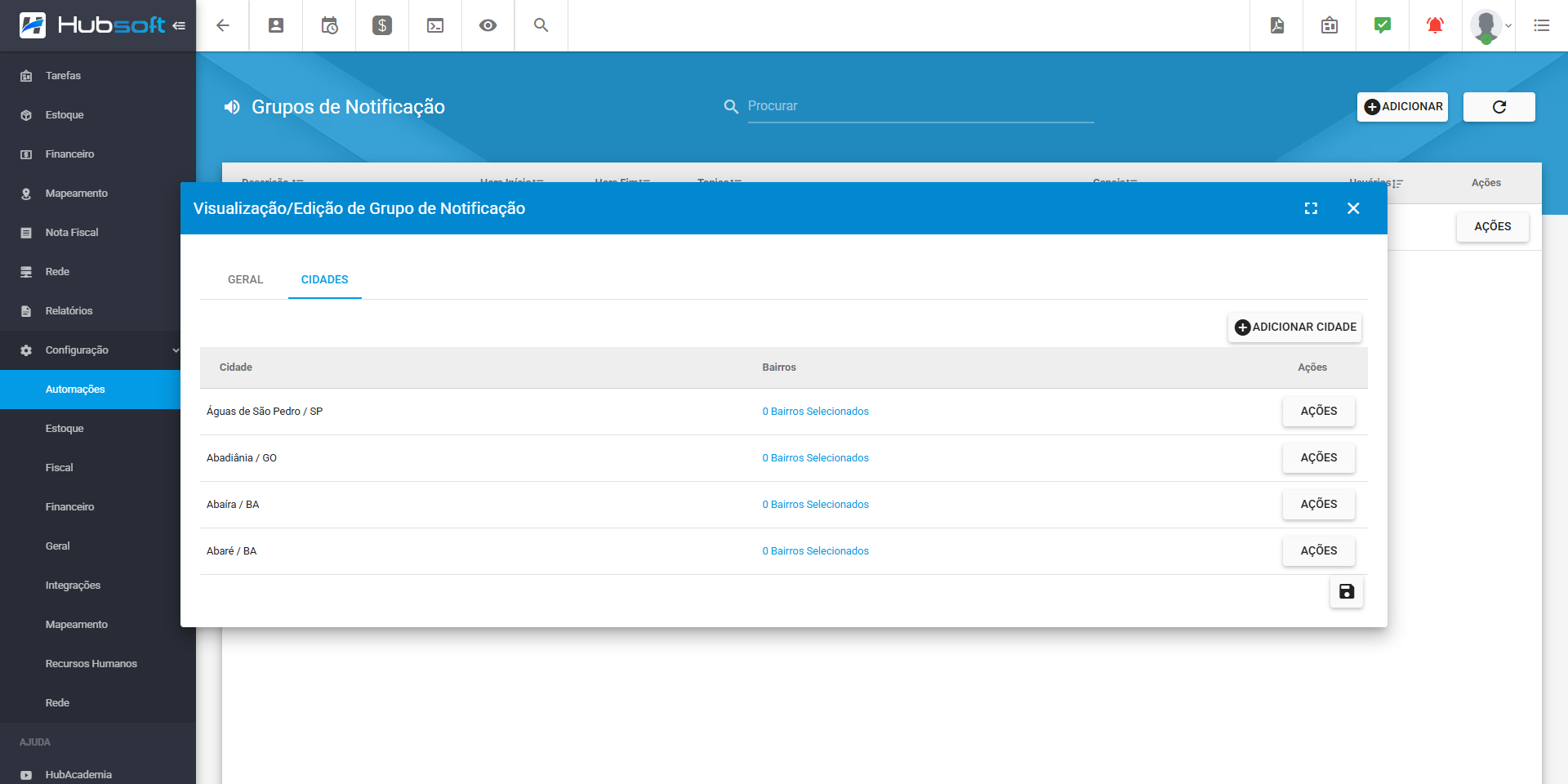Open AÇÕES for Águas de São Pedro row
The width and height of the screenshot is (1568, 784).
coord(1319,412)
